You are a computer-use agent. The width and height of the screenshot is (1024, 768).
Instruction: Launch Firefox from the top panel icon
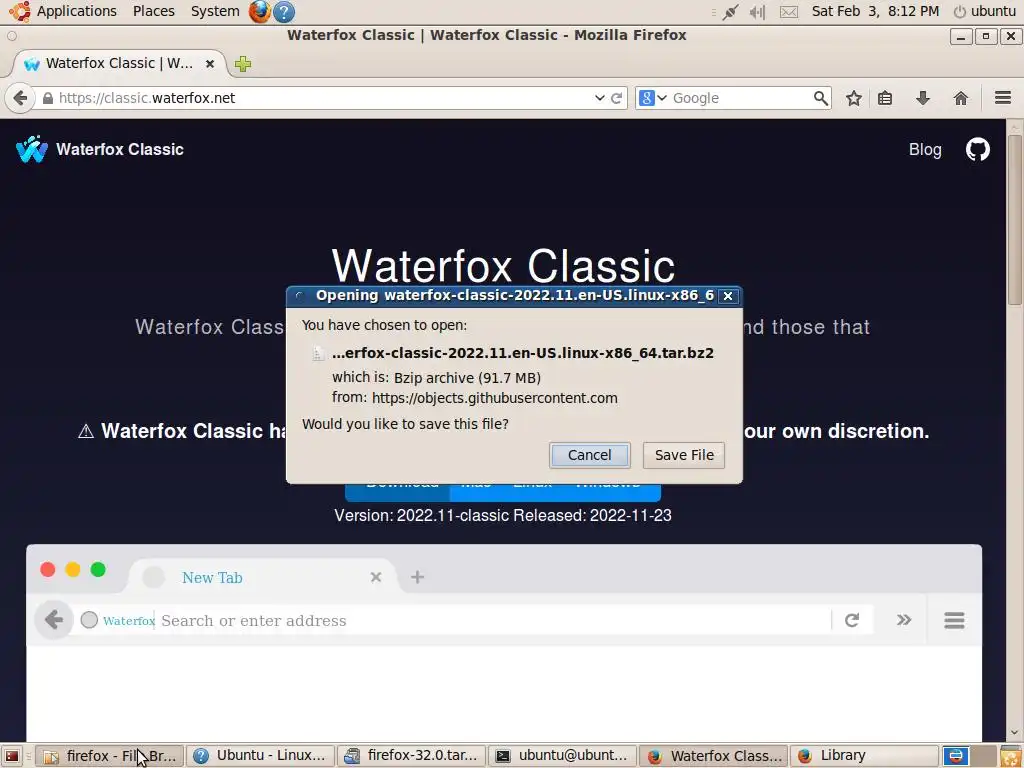click(x=259, y=12)
